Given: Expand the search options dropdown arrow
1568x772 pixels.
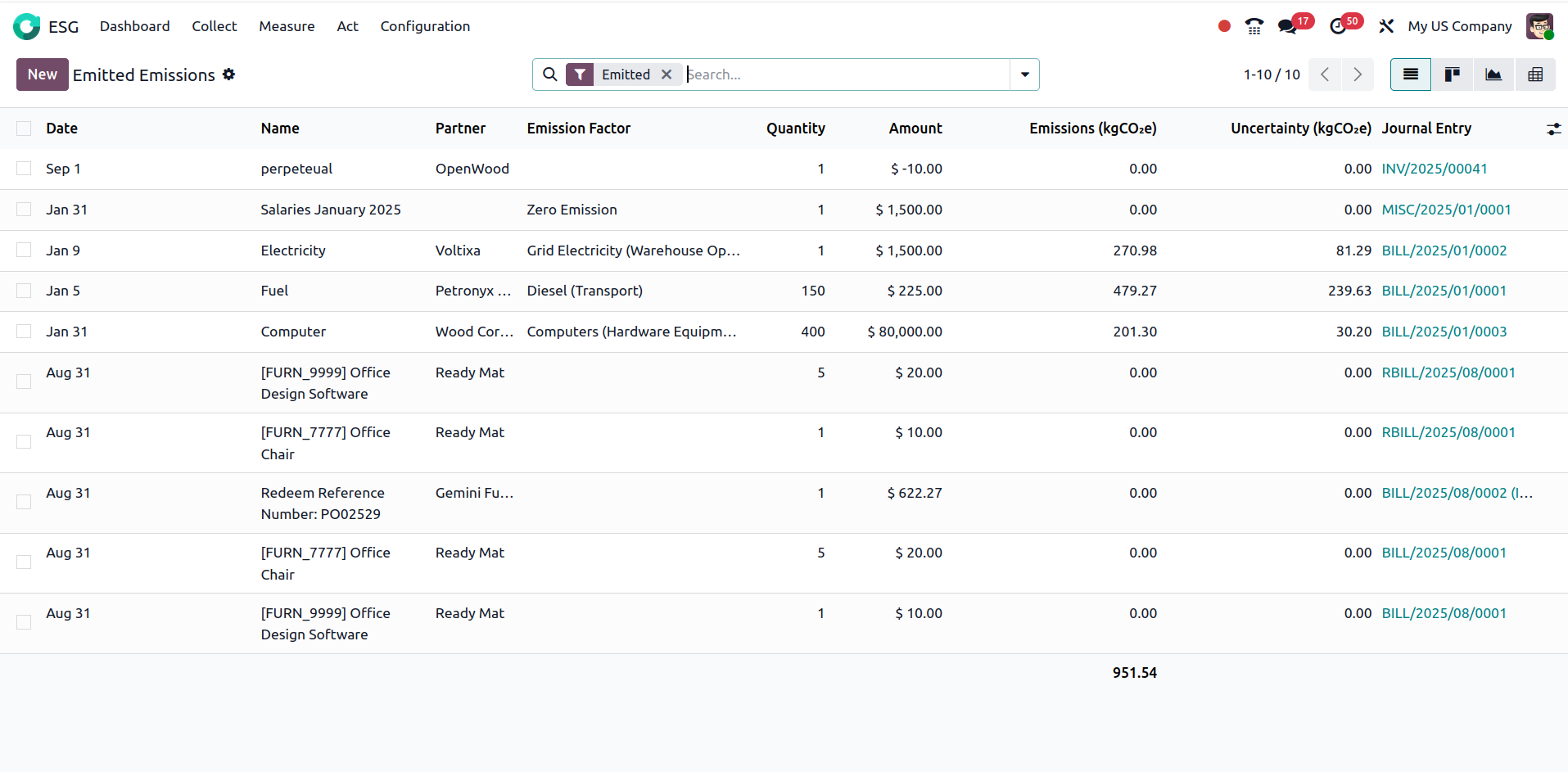Looking at the screenshot, I should (1024, 74).
